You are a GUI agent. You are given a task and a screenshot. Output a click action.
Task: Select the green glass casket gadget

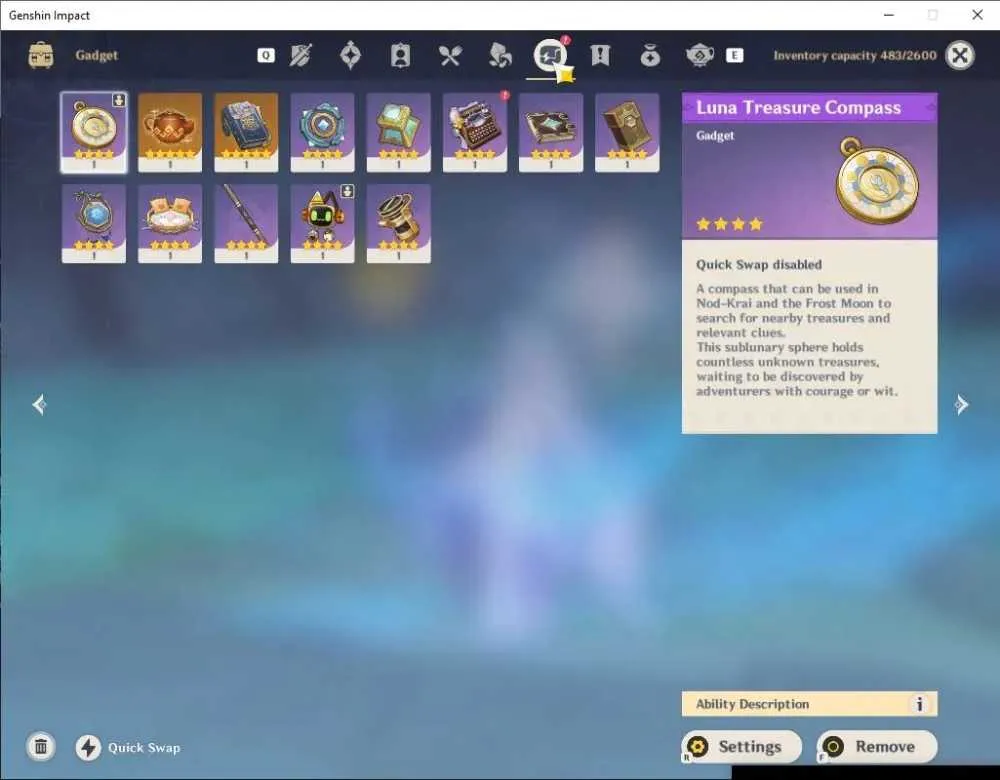click(x=399, y=133)
